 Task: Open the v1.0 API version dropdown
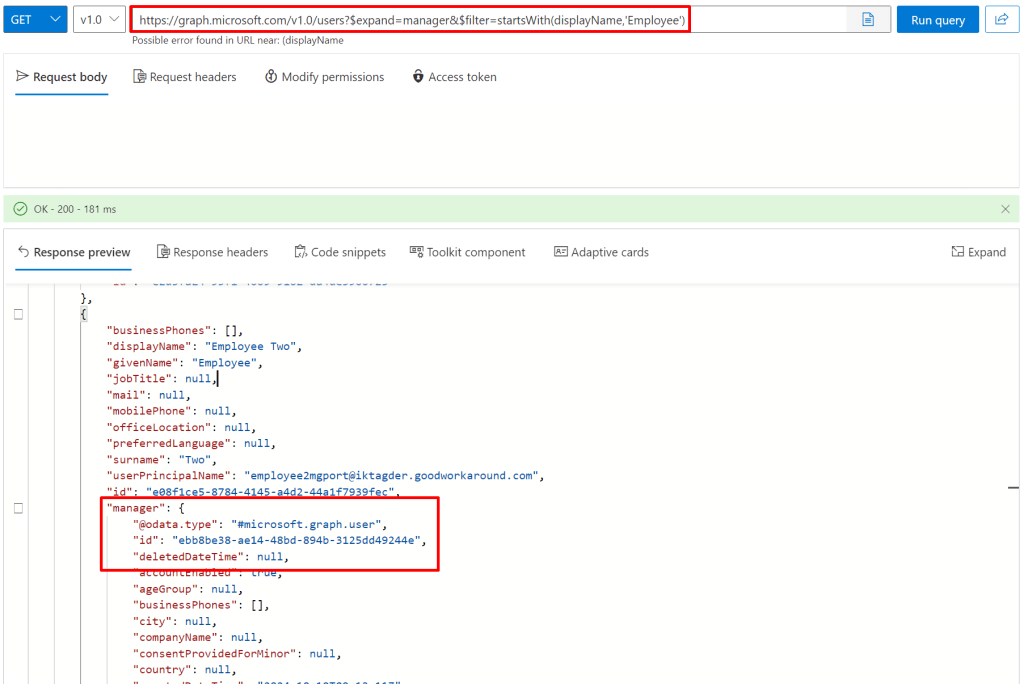tap(100, 20)
